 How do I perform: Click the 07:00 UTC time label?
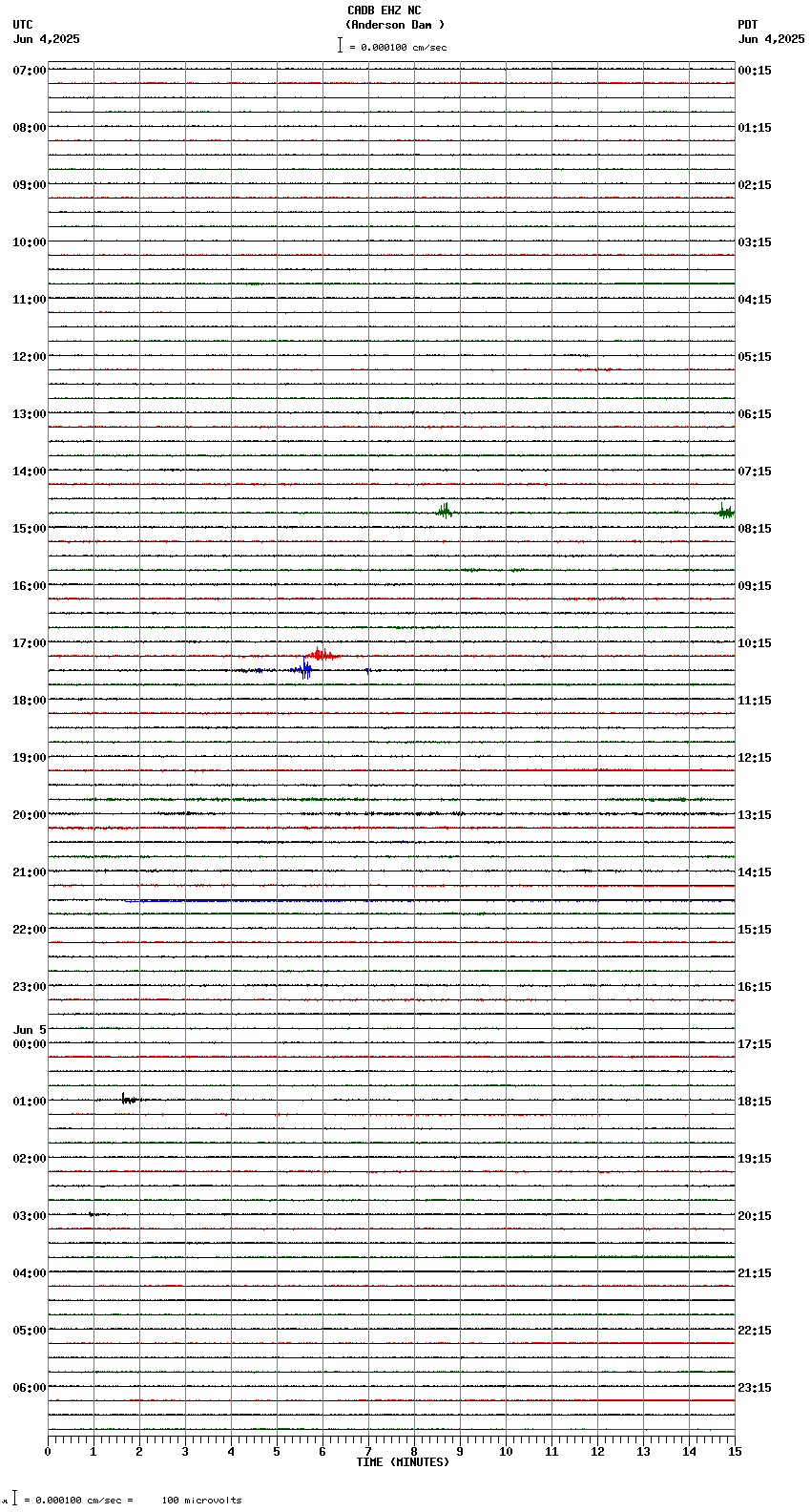coord(30,71)
